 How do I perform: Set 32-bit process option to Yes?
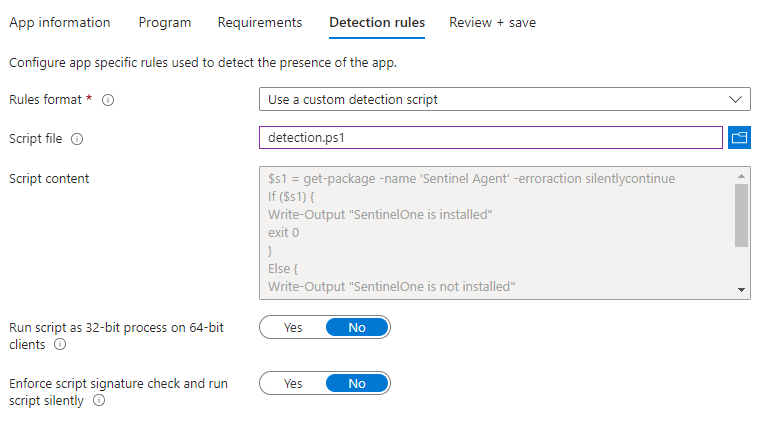(x=293, y=327)
